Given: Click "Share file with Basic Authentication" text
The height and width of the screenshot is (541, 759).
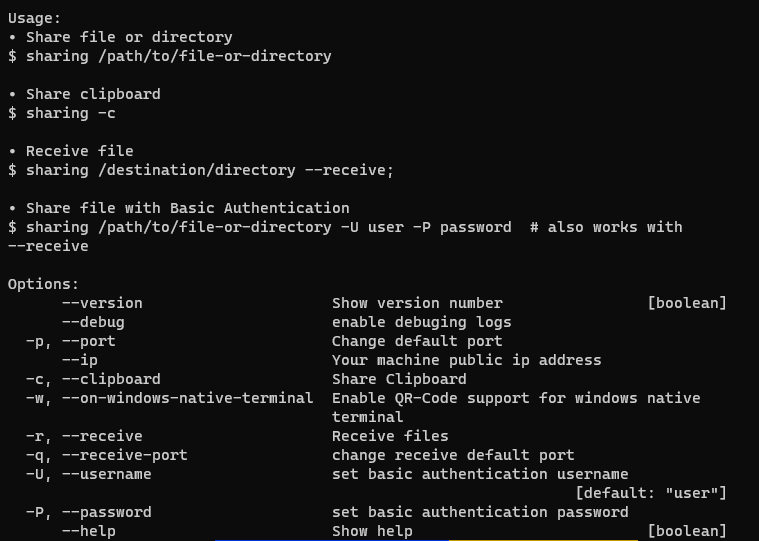Looking at the screenshot, I should [188, 208].
